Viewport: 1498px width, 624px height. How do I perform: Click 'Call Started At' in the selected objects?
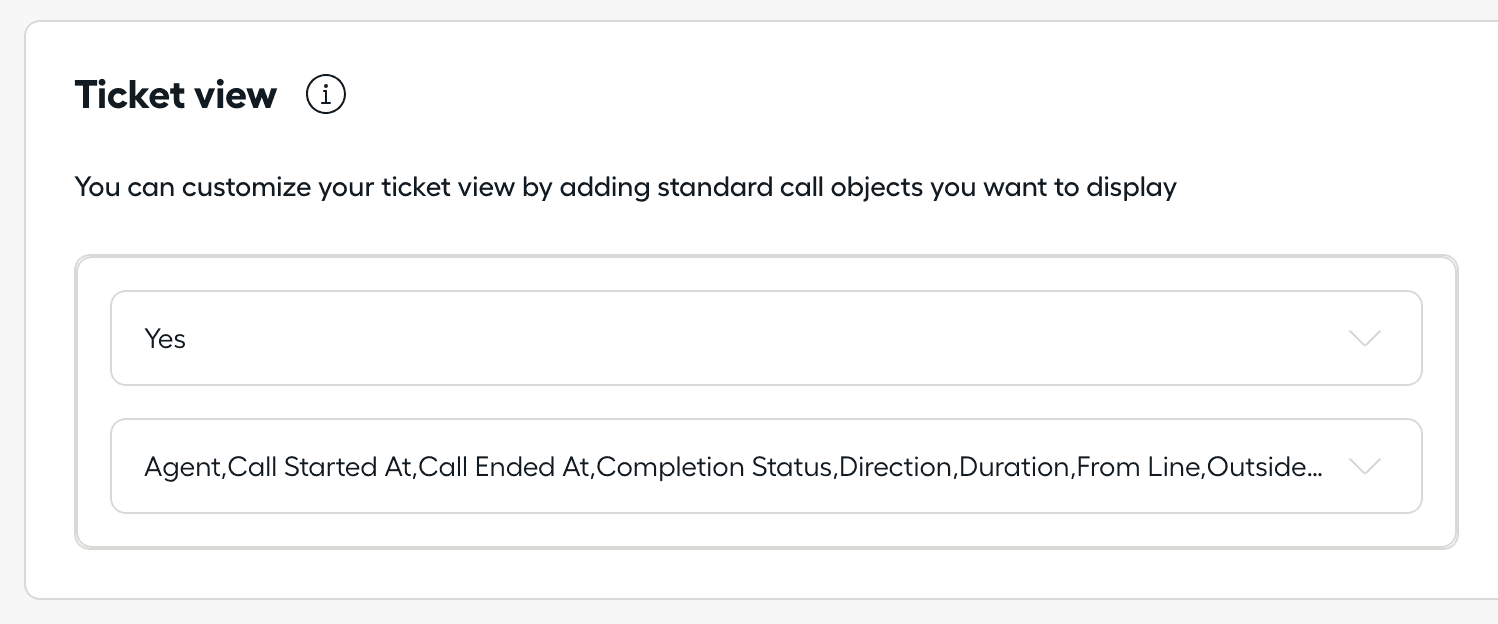pos(321,467)
